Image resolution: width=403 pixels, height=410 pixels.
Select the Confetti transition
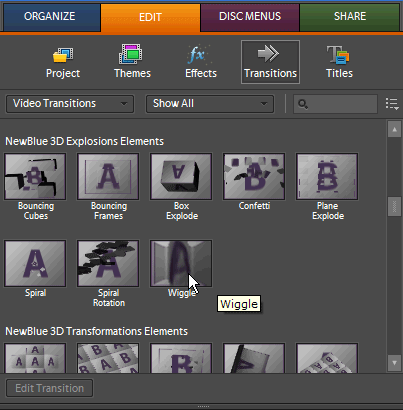pyautogui.click(x=254, y=177)
